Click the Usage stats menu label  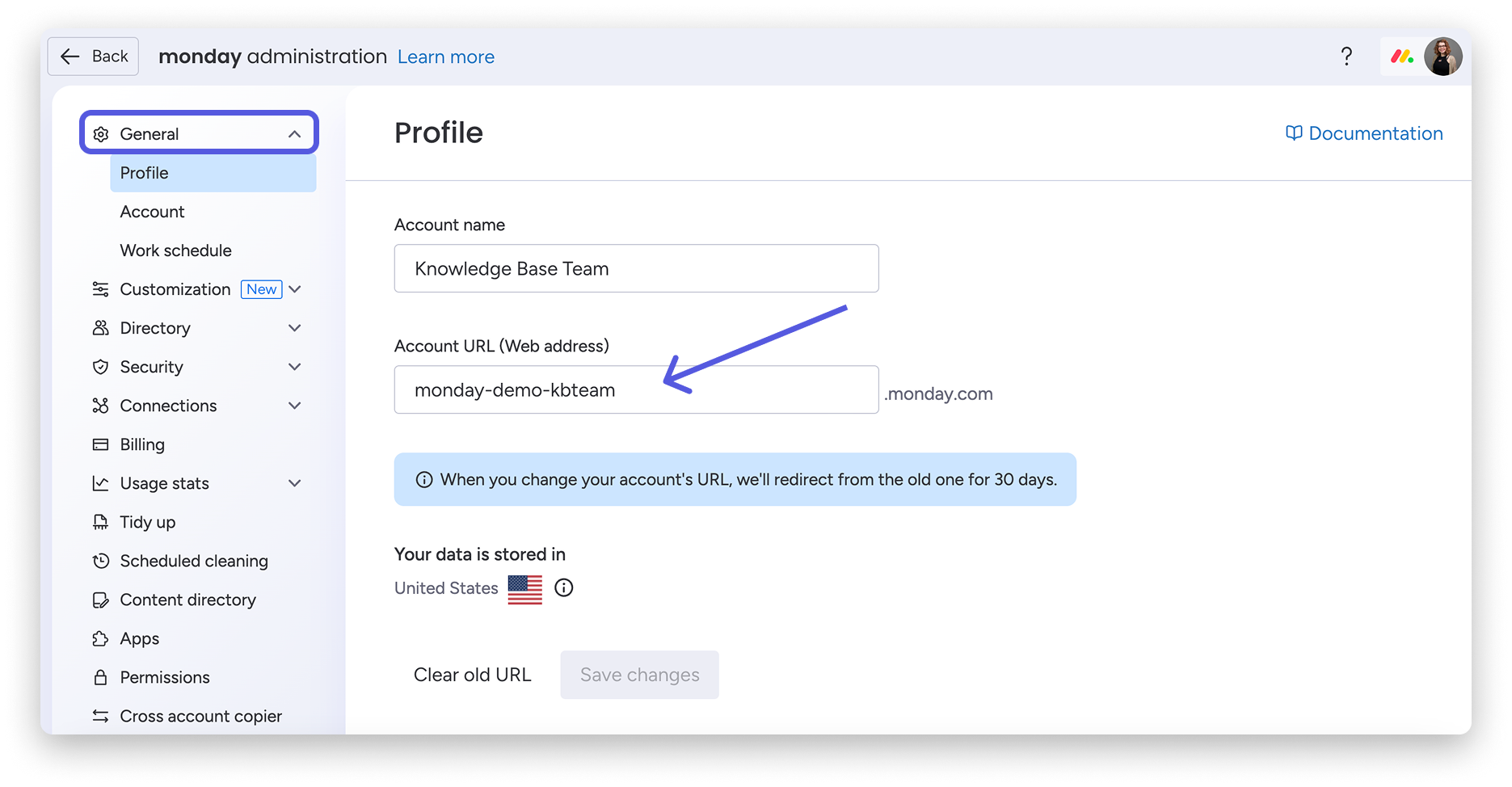(165, 483)
